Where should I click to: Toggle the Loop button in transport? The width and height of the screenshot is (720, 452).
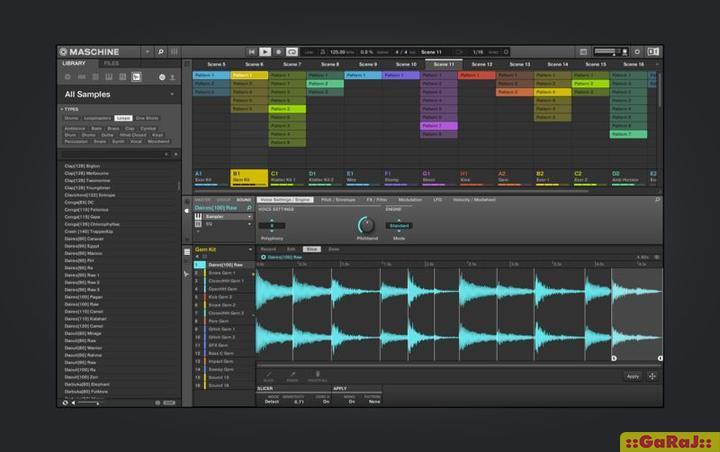(x=292, y=52)
